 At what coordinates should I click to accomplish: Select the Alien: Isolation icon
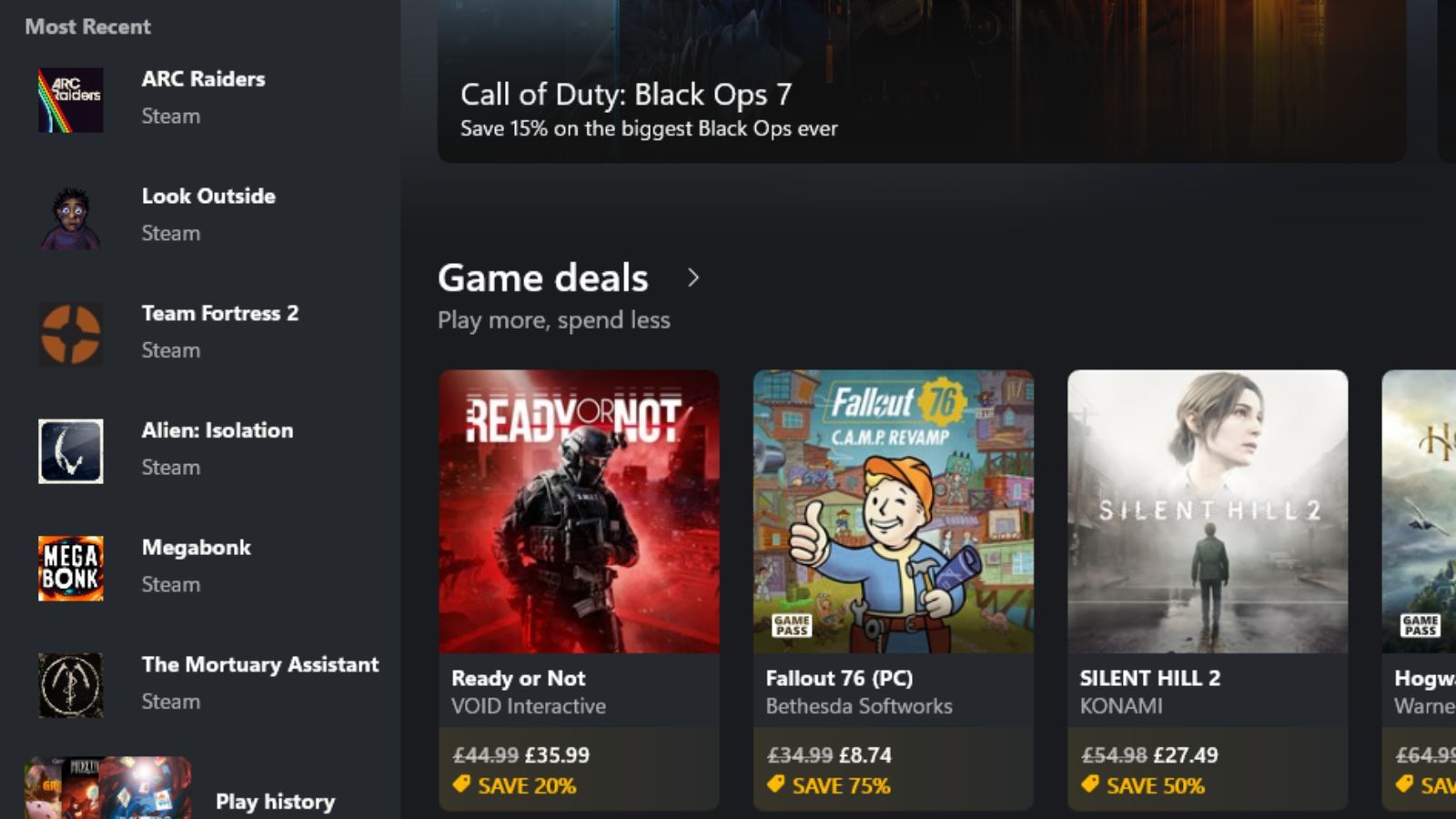click(x=70, y=451)
